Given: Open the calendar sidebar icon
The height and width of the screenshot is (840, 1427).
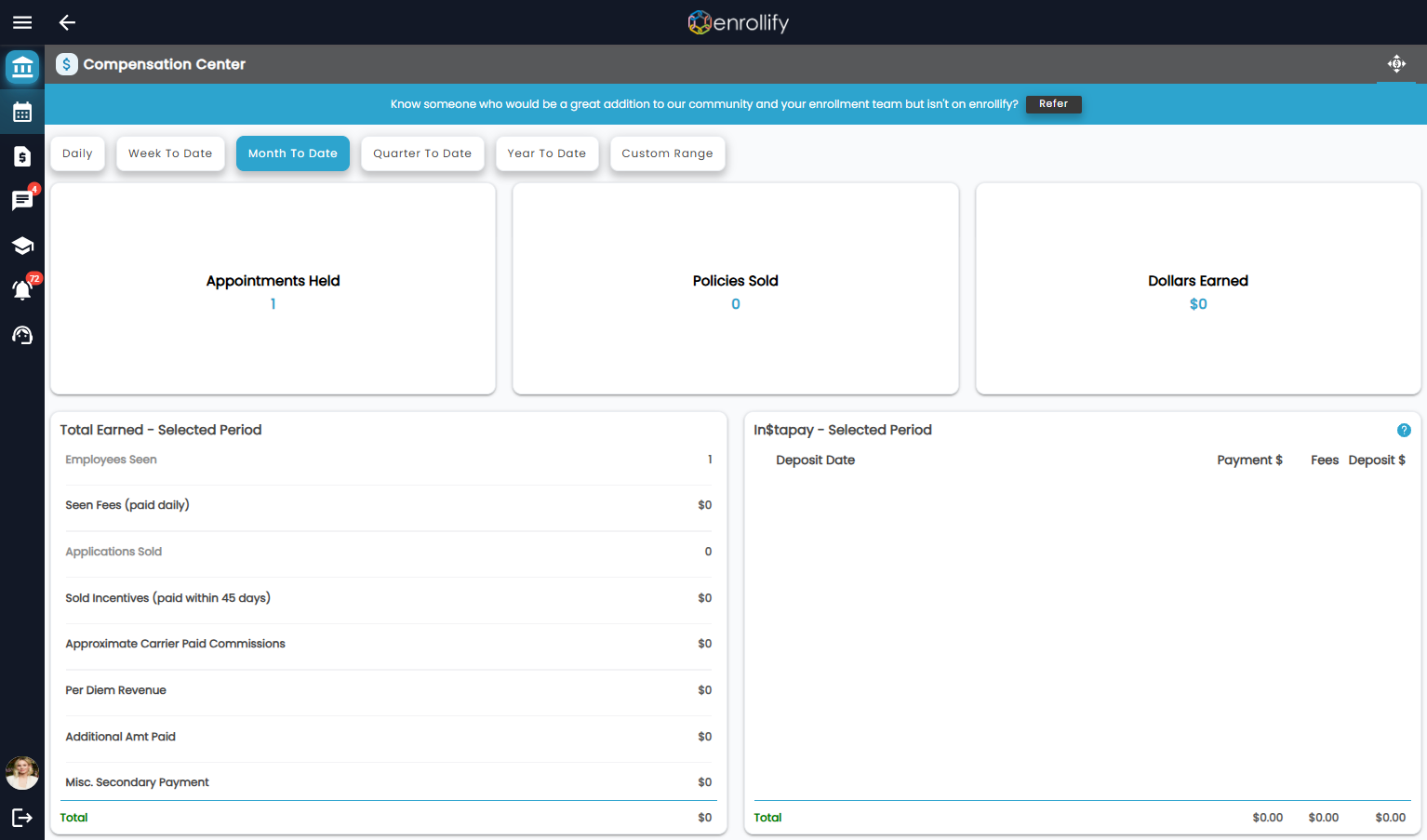Looking at the screenshot, I should 22,113.
